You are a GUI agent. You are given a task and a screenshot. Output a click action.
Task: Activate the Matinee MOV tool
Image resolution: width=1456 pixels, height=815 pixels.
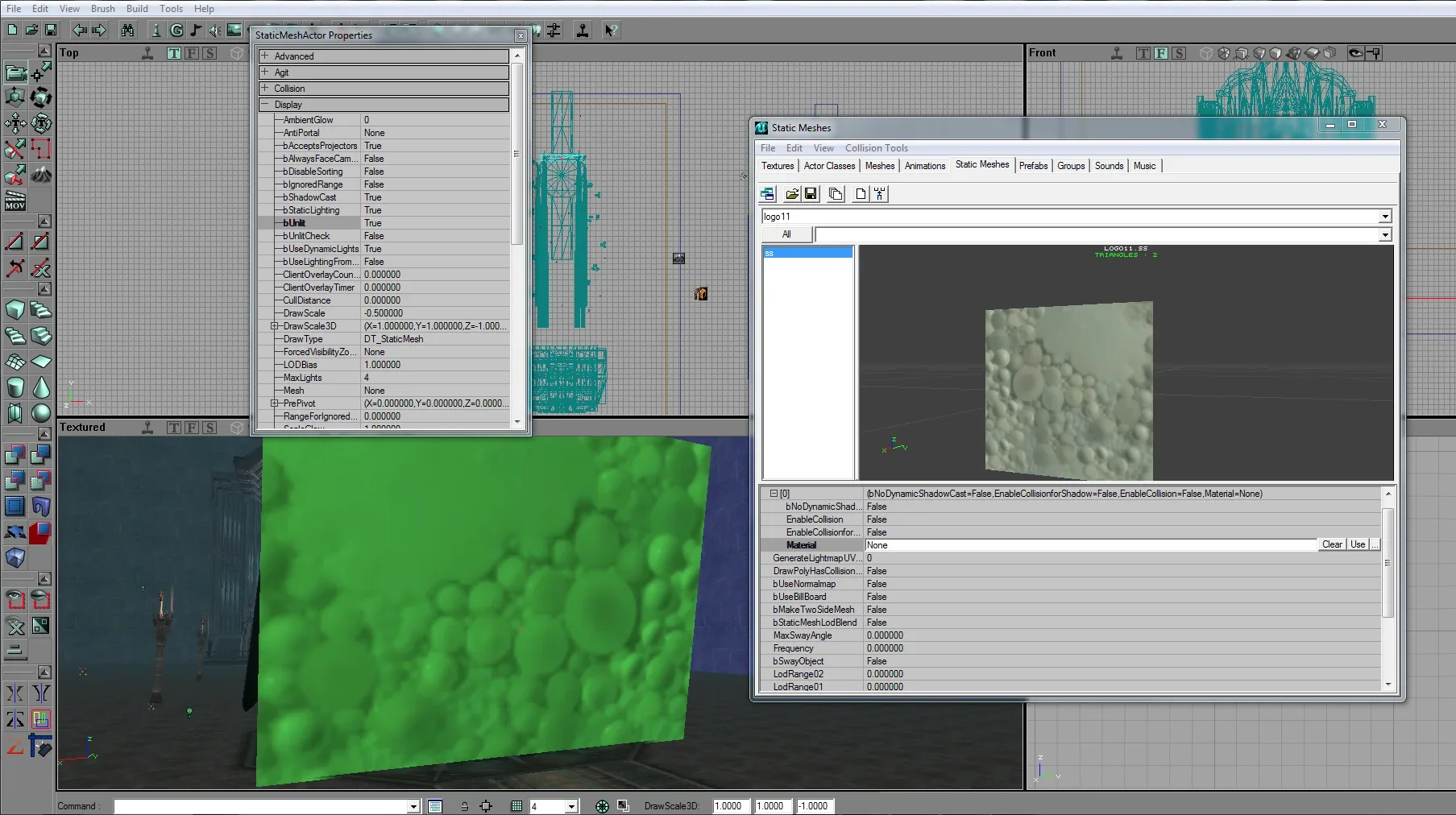click(x=15, y=200)
